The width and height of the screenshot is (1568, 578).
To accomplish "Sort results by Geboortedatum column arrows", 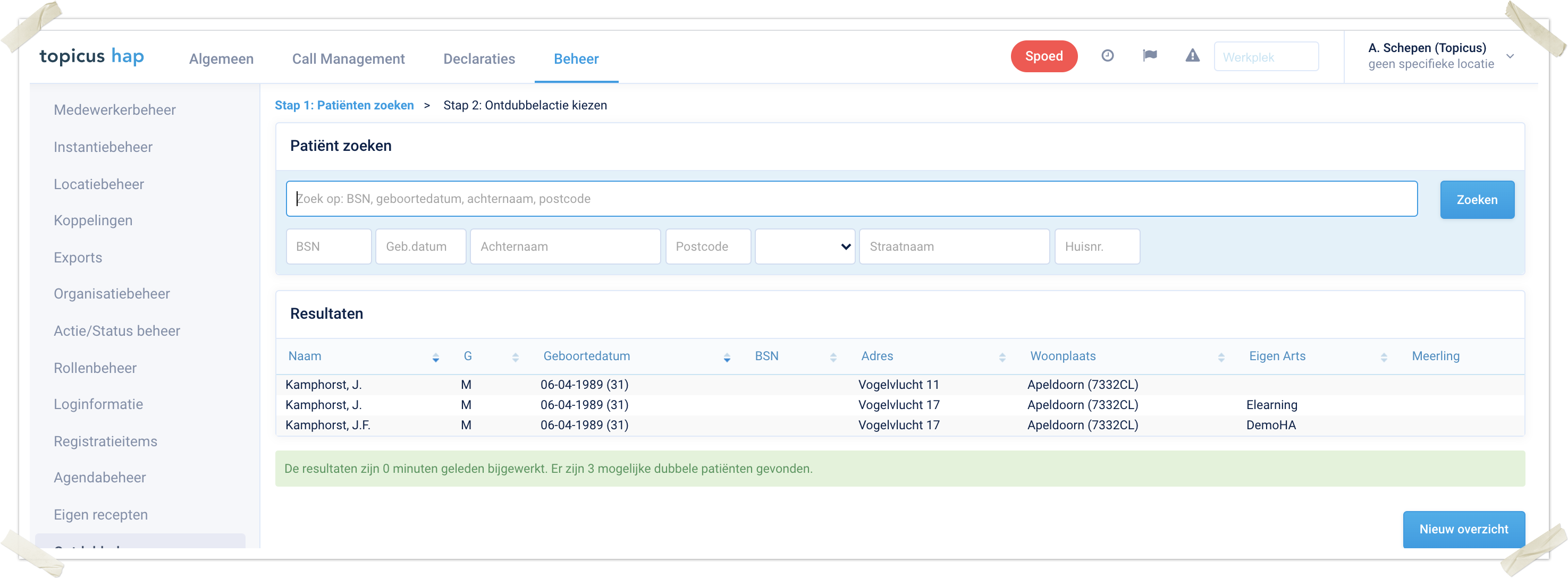I will pos(726,358).
